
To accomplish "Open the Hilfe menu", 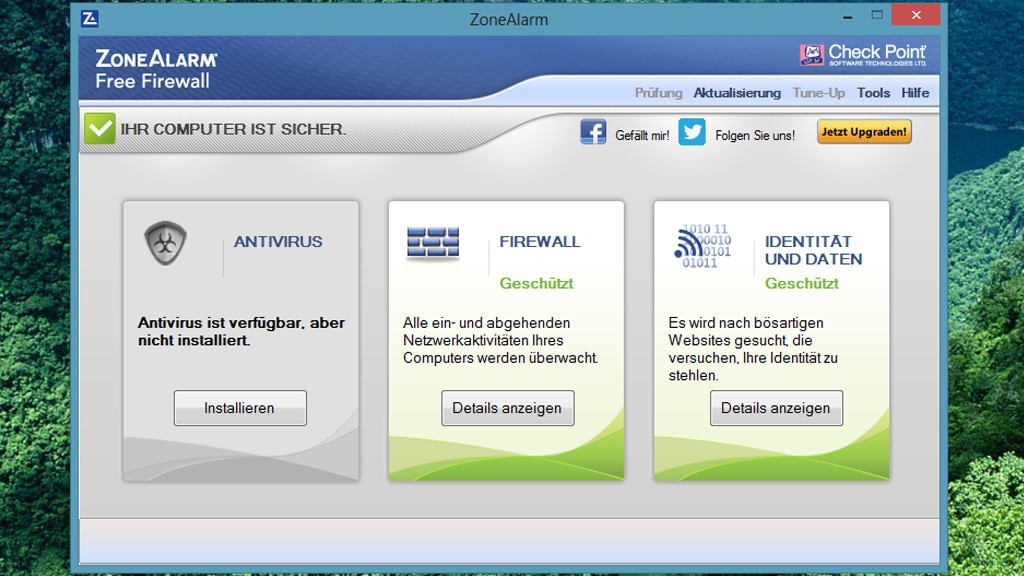I will point(915,93).
